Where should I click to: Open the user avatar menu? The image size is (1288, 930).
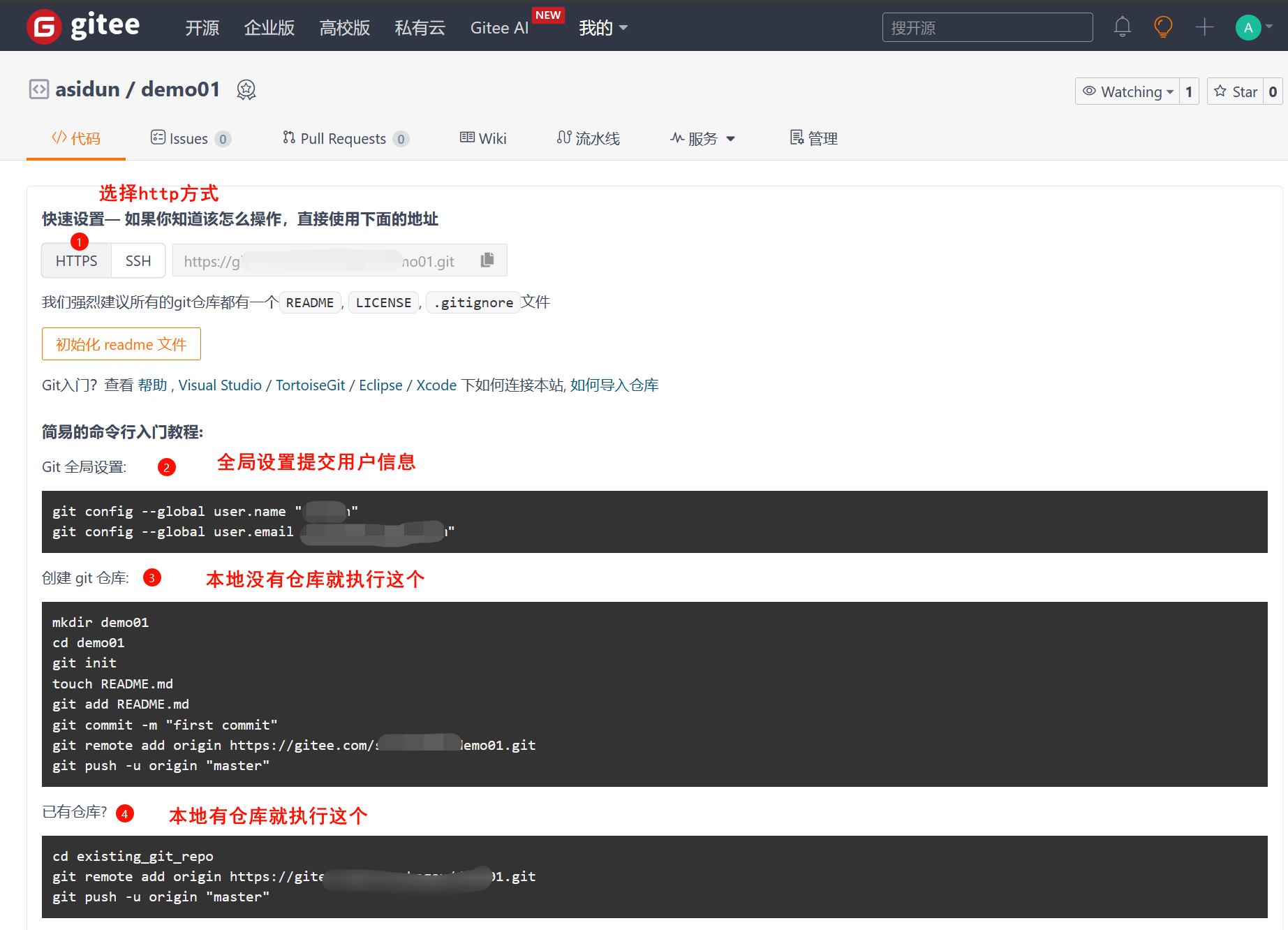(x=1248, y=27)
